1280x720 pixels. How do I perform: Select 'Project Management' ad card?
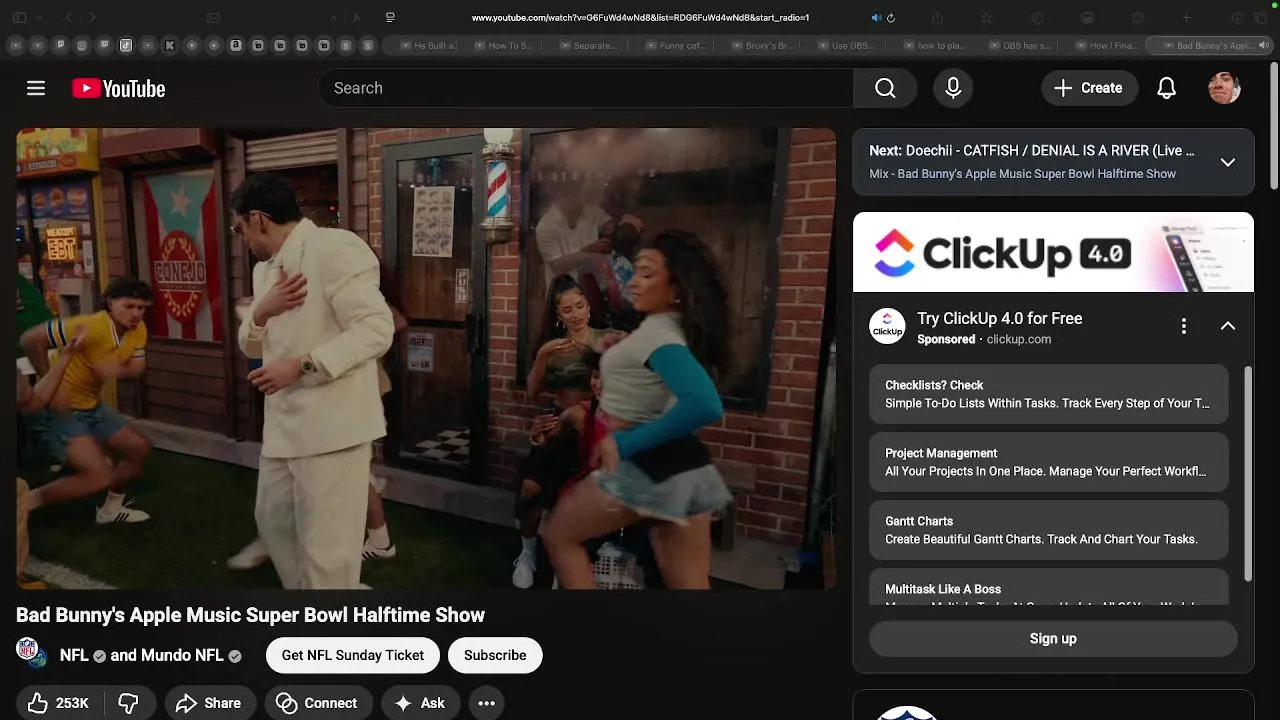click(x=1048, y=462)
